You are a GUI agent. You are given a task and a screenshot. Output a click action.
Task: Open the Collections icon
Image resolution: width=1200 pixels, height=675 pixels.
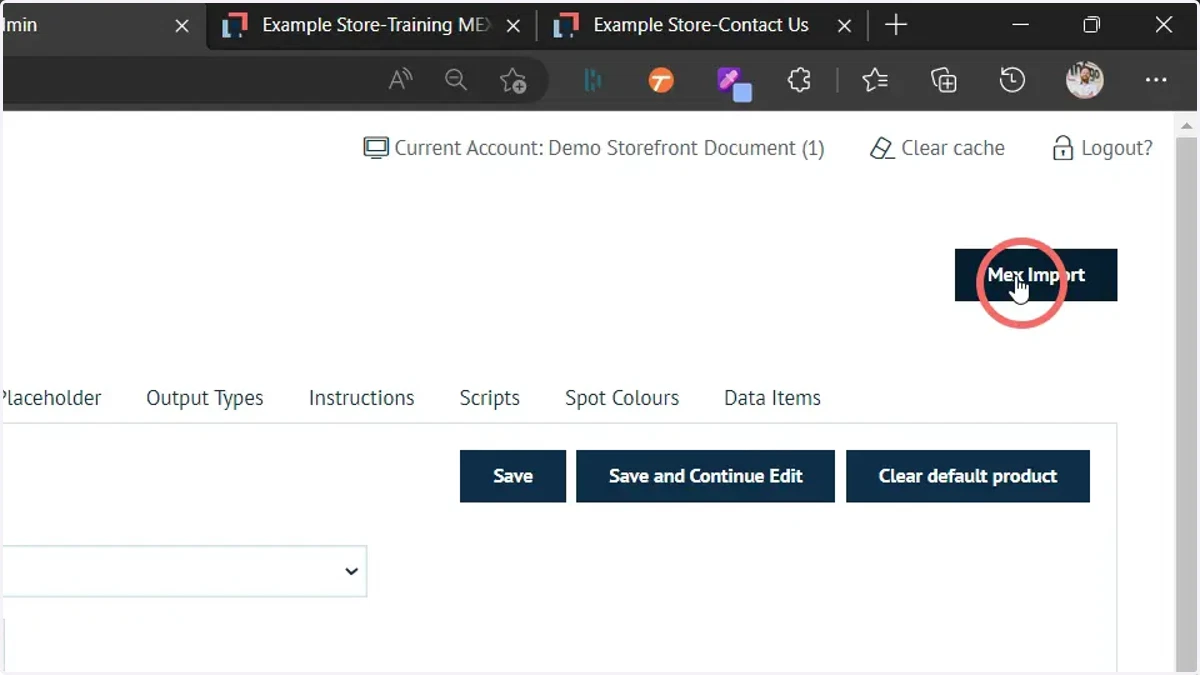click(944, 80)
